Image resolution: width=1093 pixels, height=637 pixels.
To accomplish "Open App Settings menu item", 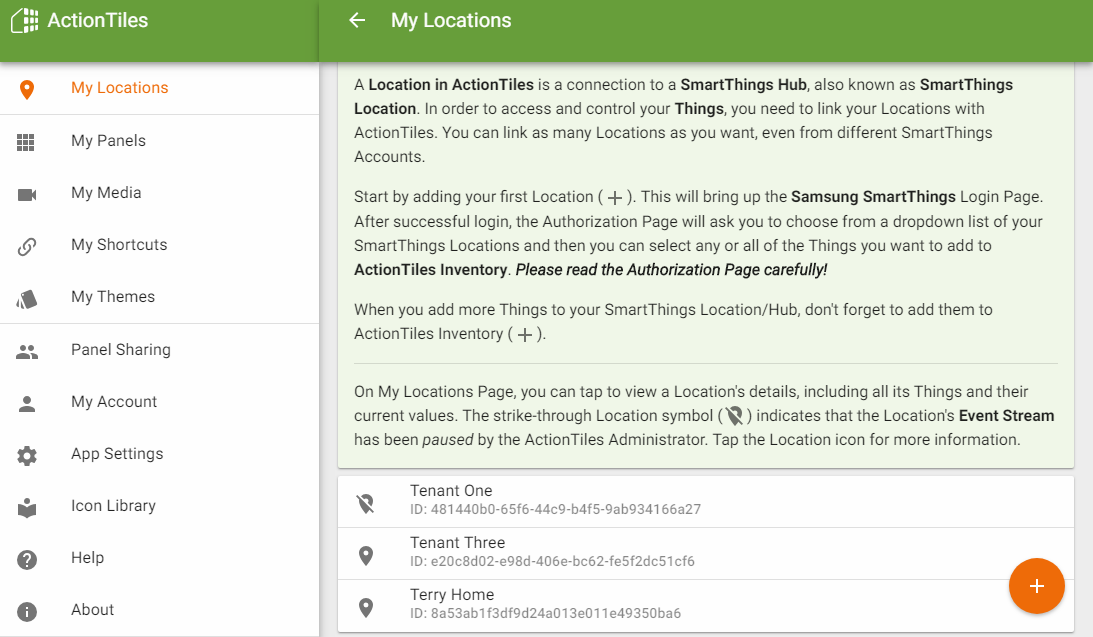I will pos(160,454).
